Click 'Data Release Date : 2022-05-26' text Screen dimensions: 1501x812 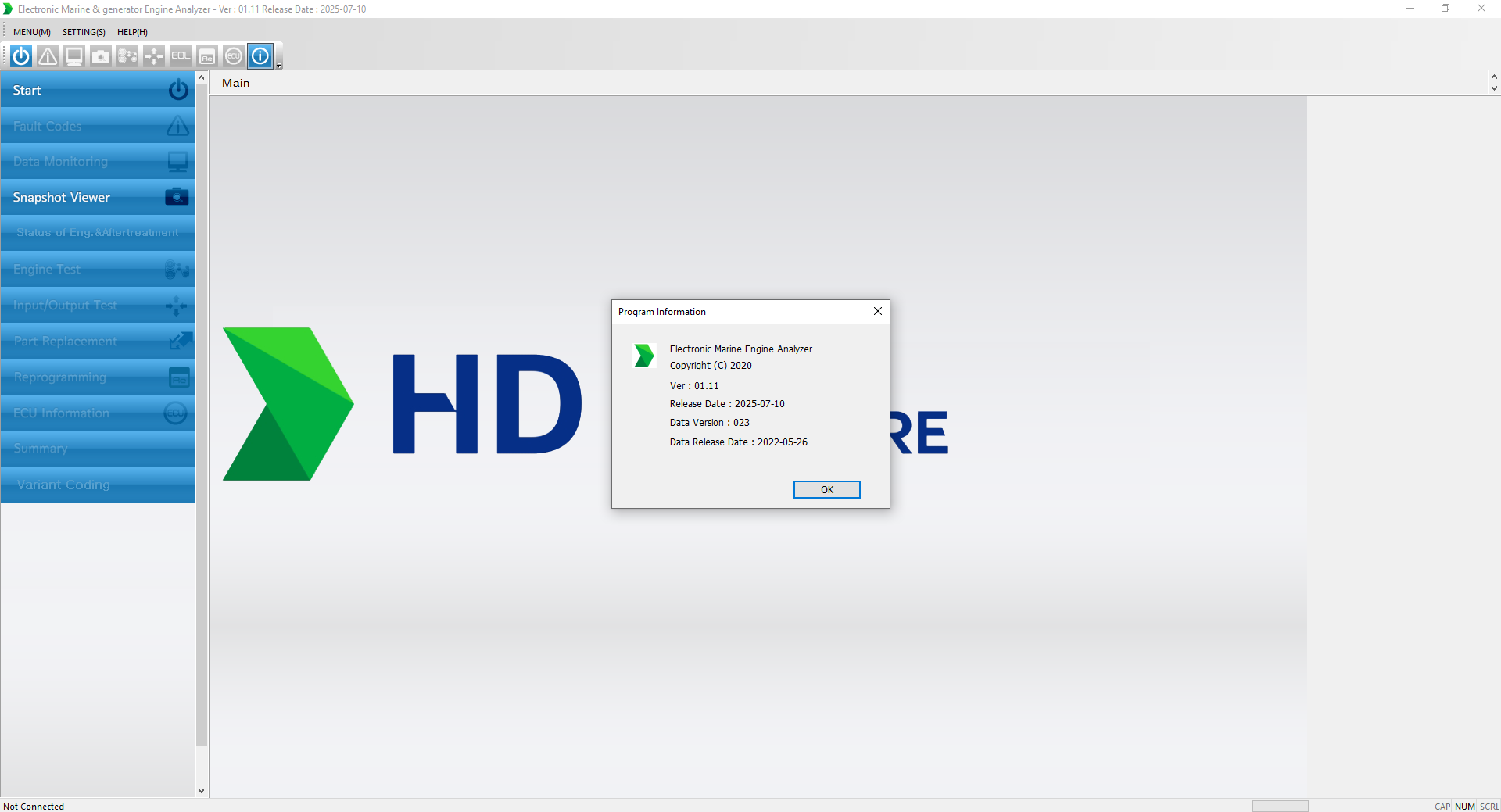[x=738, y=442]
